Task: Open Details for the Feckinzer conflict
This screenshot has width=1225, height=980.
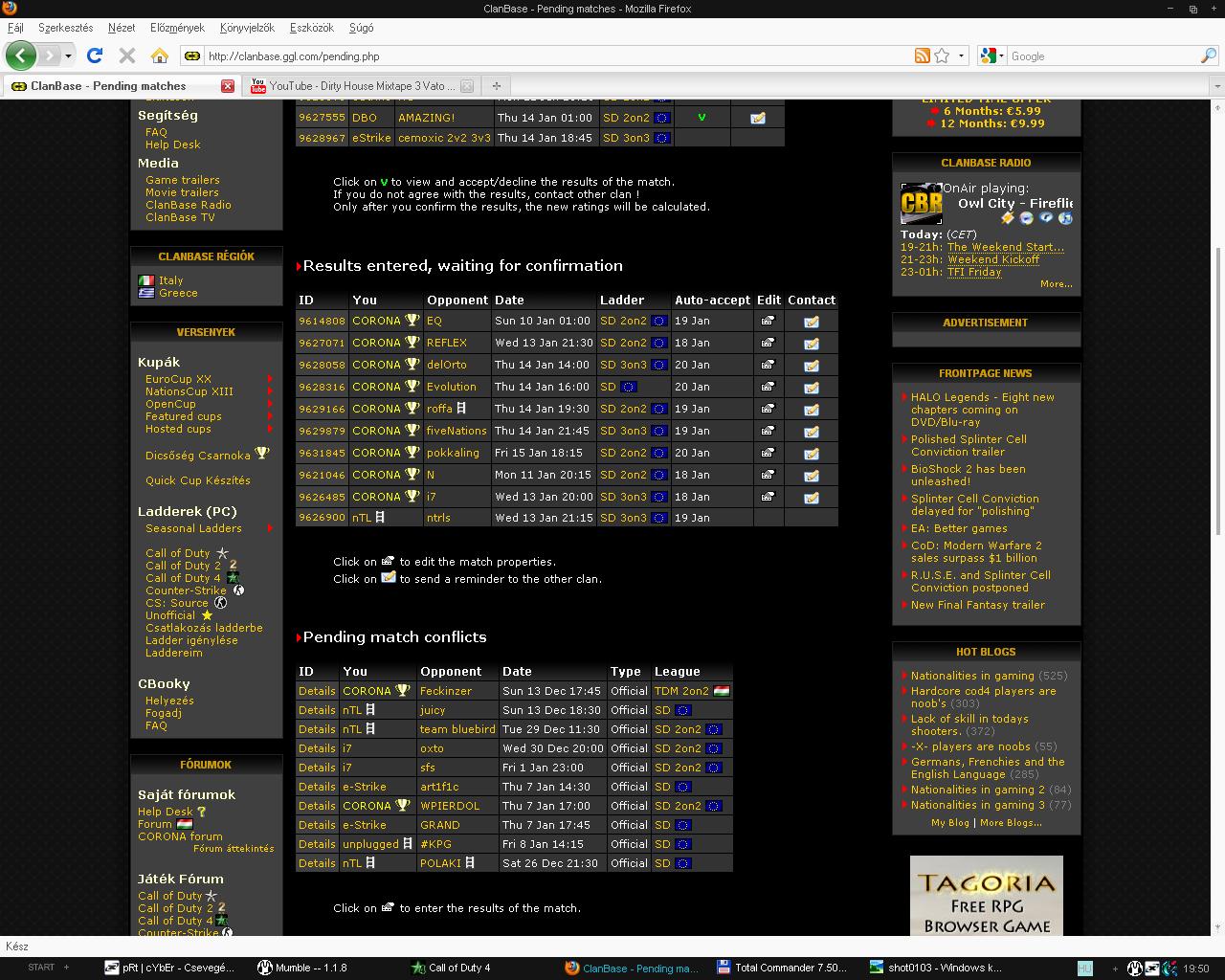Action: [x=317, y=691]
